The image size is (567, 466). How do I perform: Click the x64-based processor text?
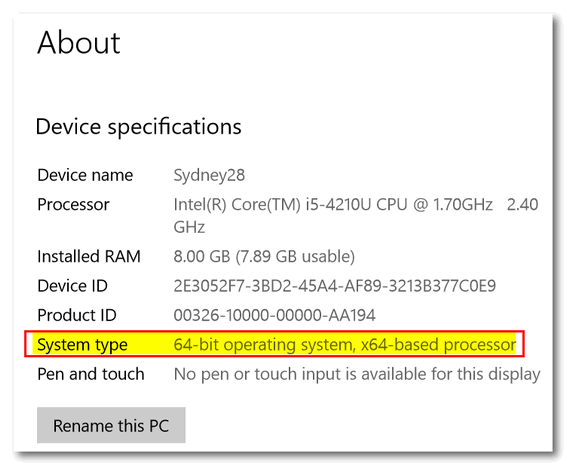pos(439,345)
